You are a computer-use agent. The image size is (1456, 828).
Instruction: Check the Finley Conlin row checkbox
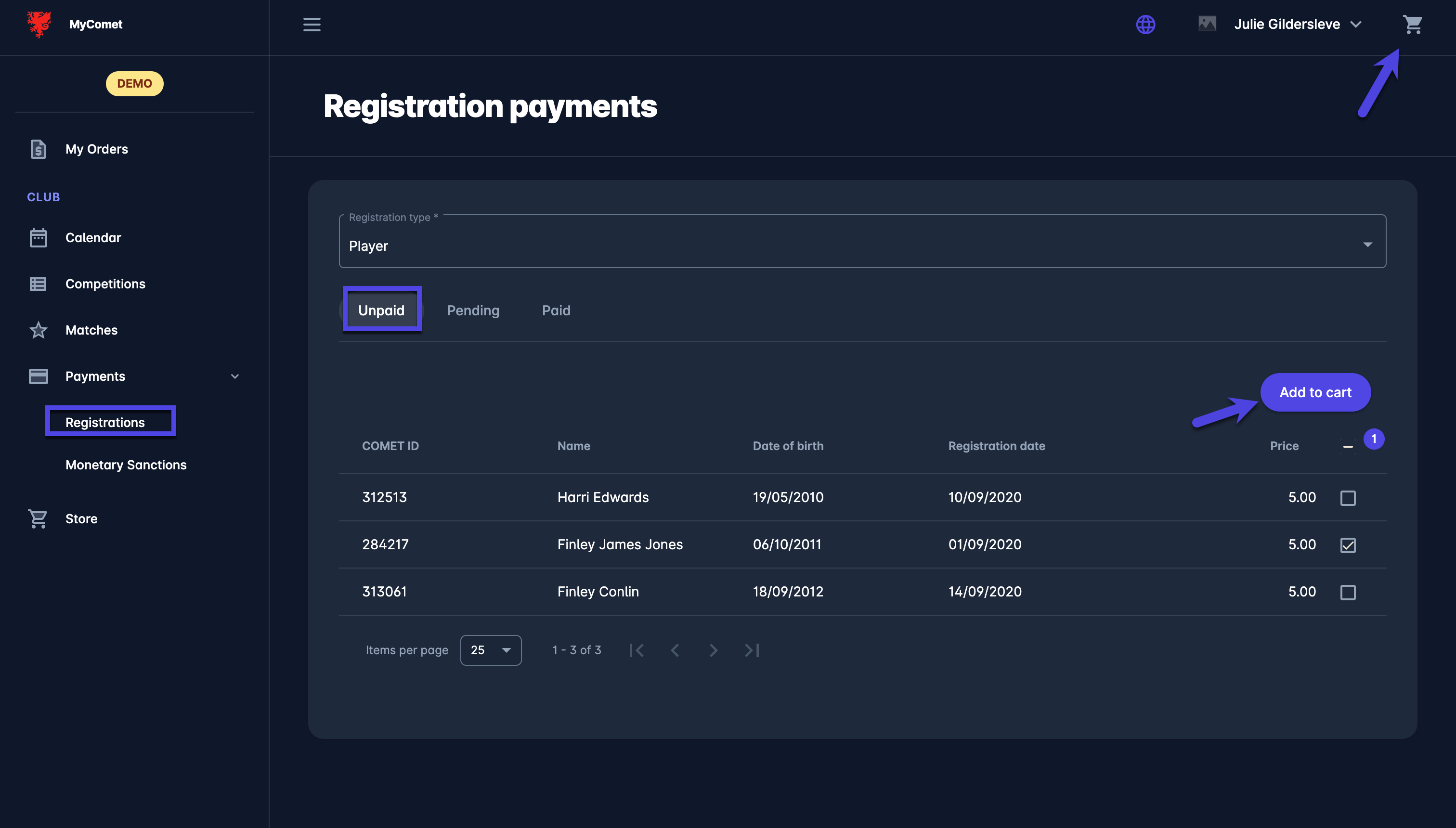pyautogui.click(x=1347, y=592)
